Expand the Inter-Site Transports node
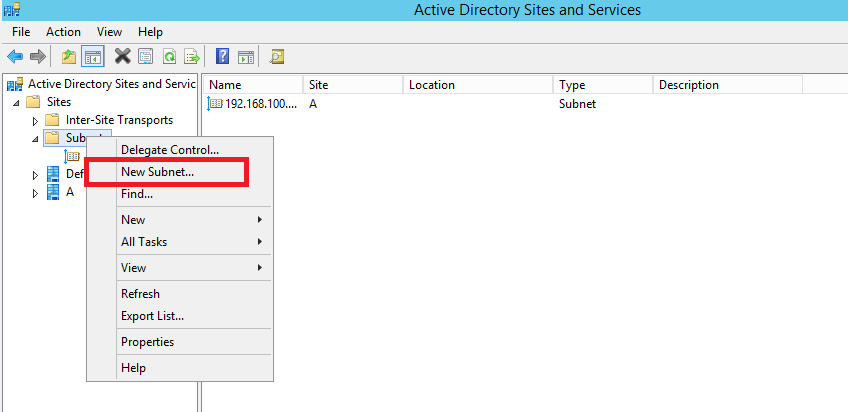Screen dimensions: 848x412 (36, 121)
